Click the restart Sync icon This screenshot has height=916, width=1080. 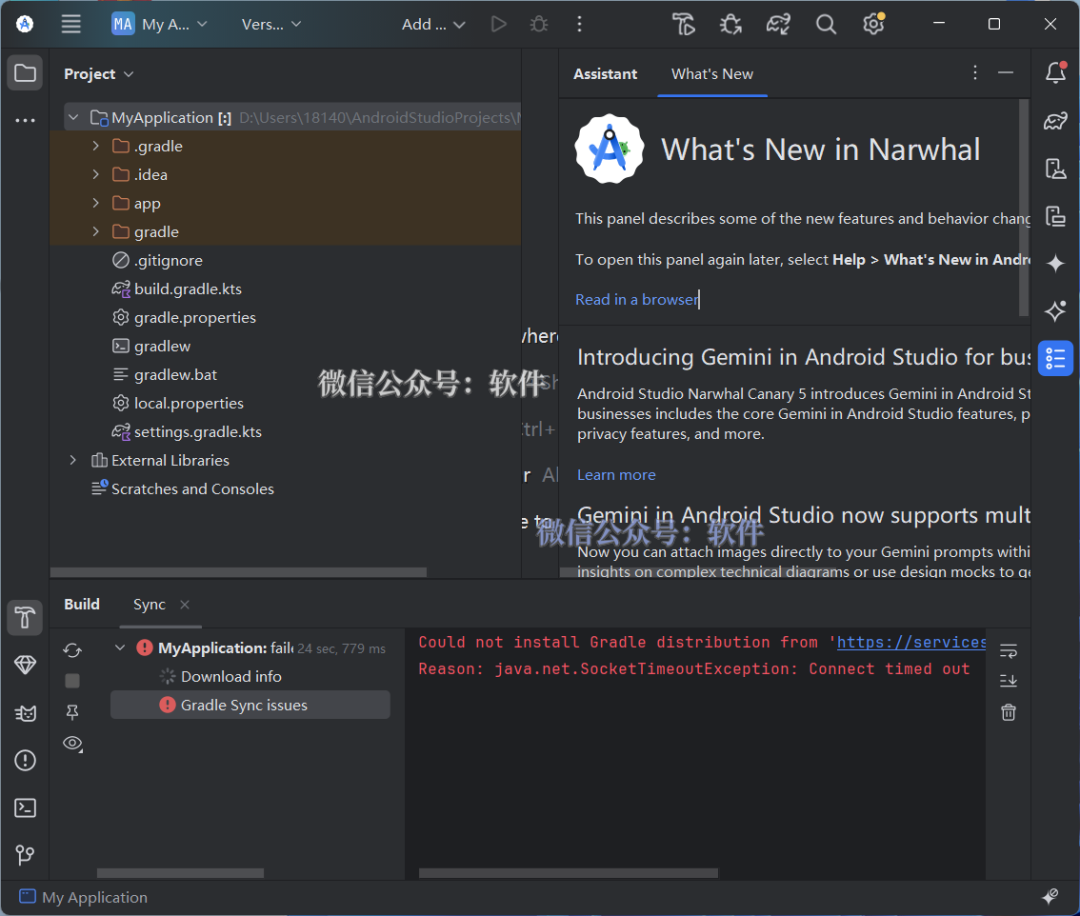click(x=72, y=649)
